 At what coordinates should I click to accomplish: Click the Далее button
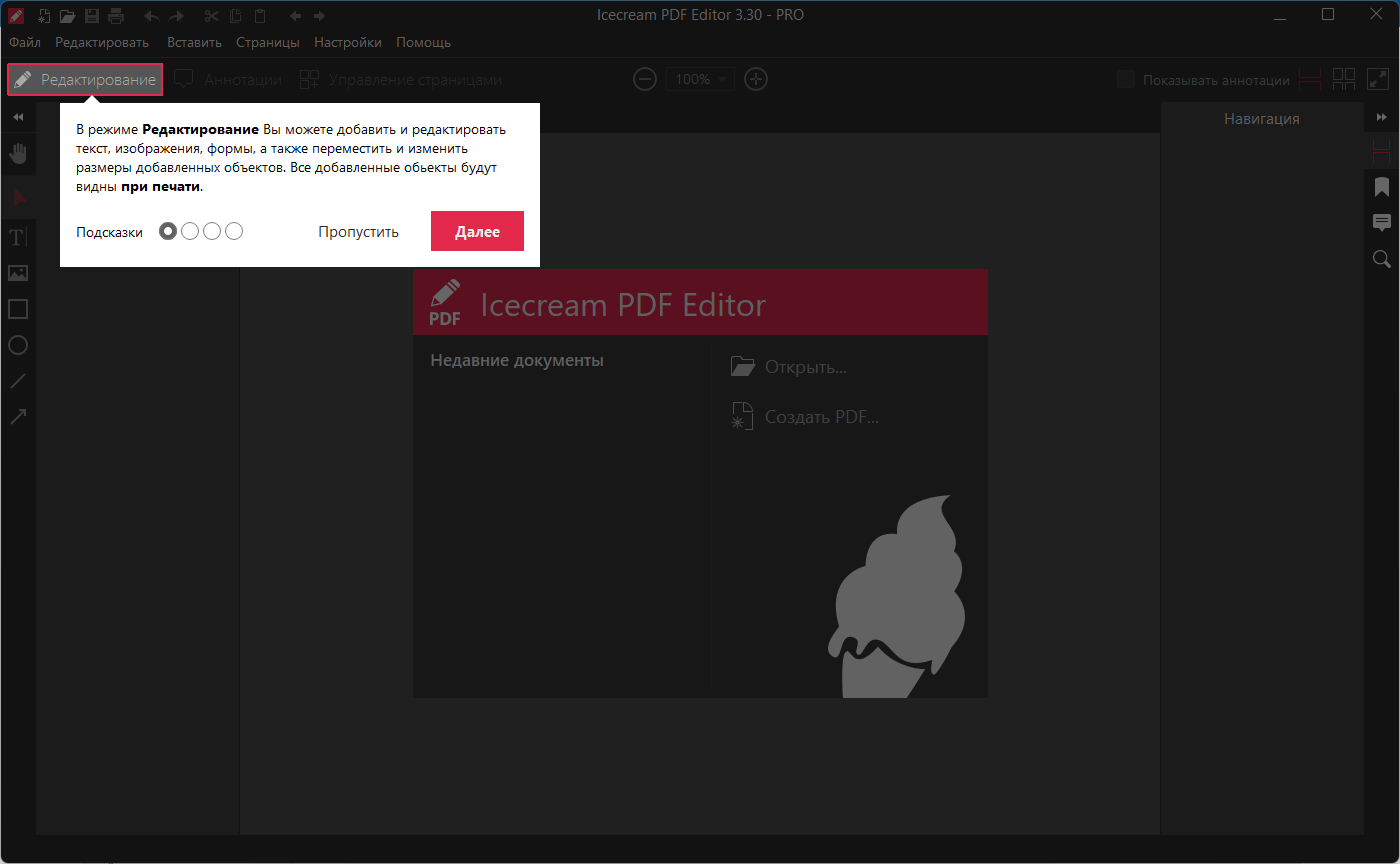point(477,231)
